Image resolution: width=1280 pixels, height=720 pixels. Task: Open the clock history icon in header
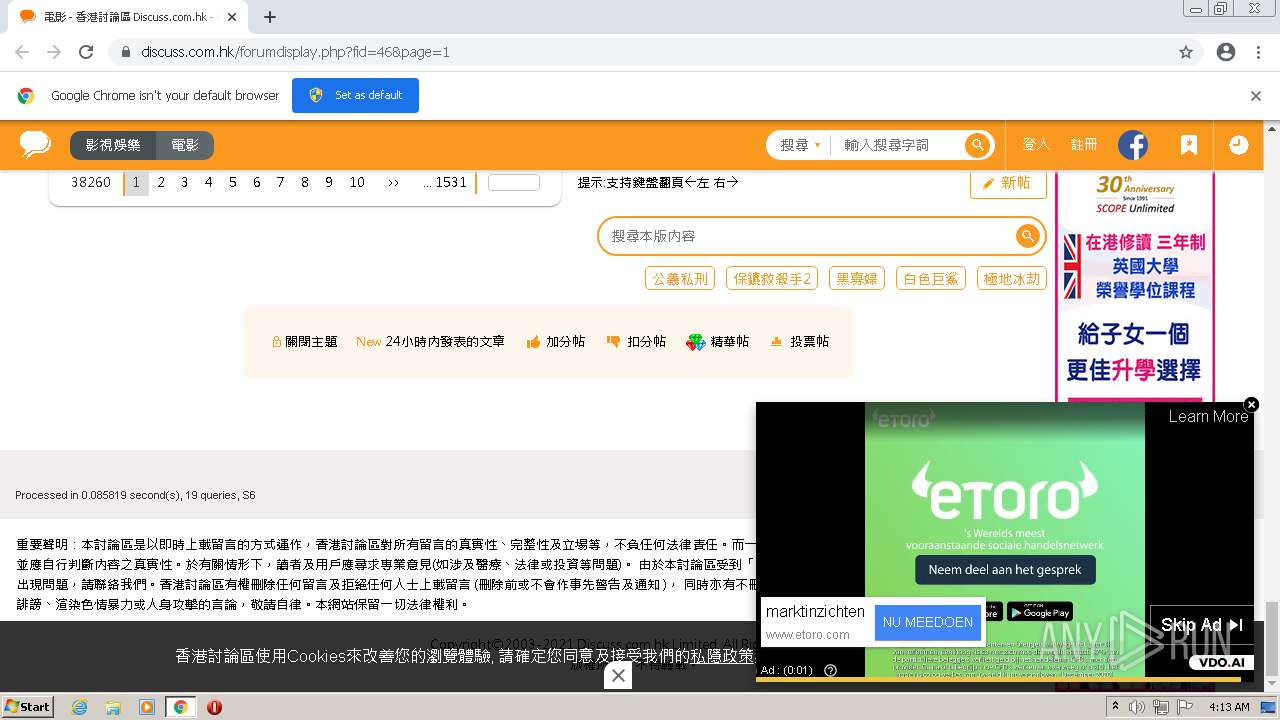pyautogui.click(x=1238, y=145)
